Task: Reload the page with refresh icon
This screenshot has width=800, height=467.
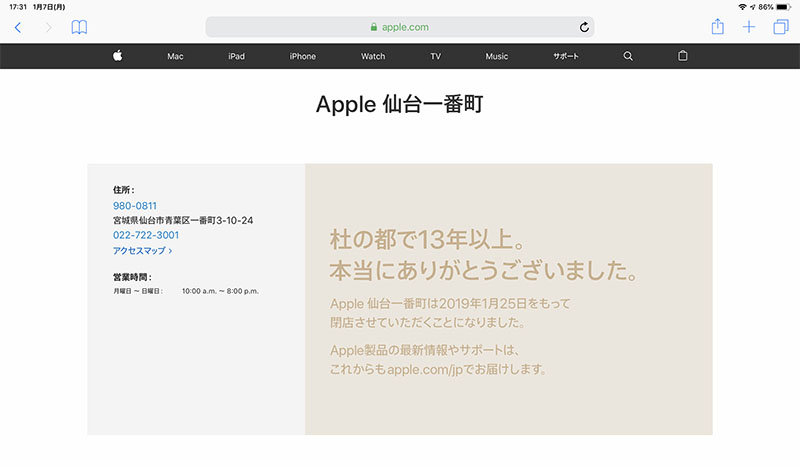Action: [584, 27]
